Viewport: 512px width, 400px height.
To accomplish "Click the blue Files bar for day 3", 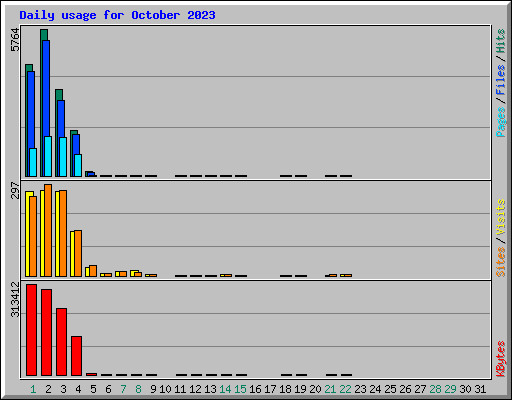I will point(61,119).
